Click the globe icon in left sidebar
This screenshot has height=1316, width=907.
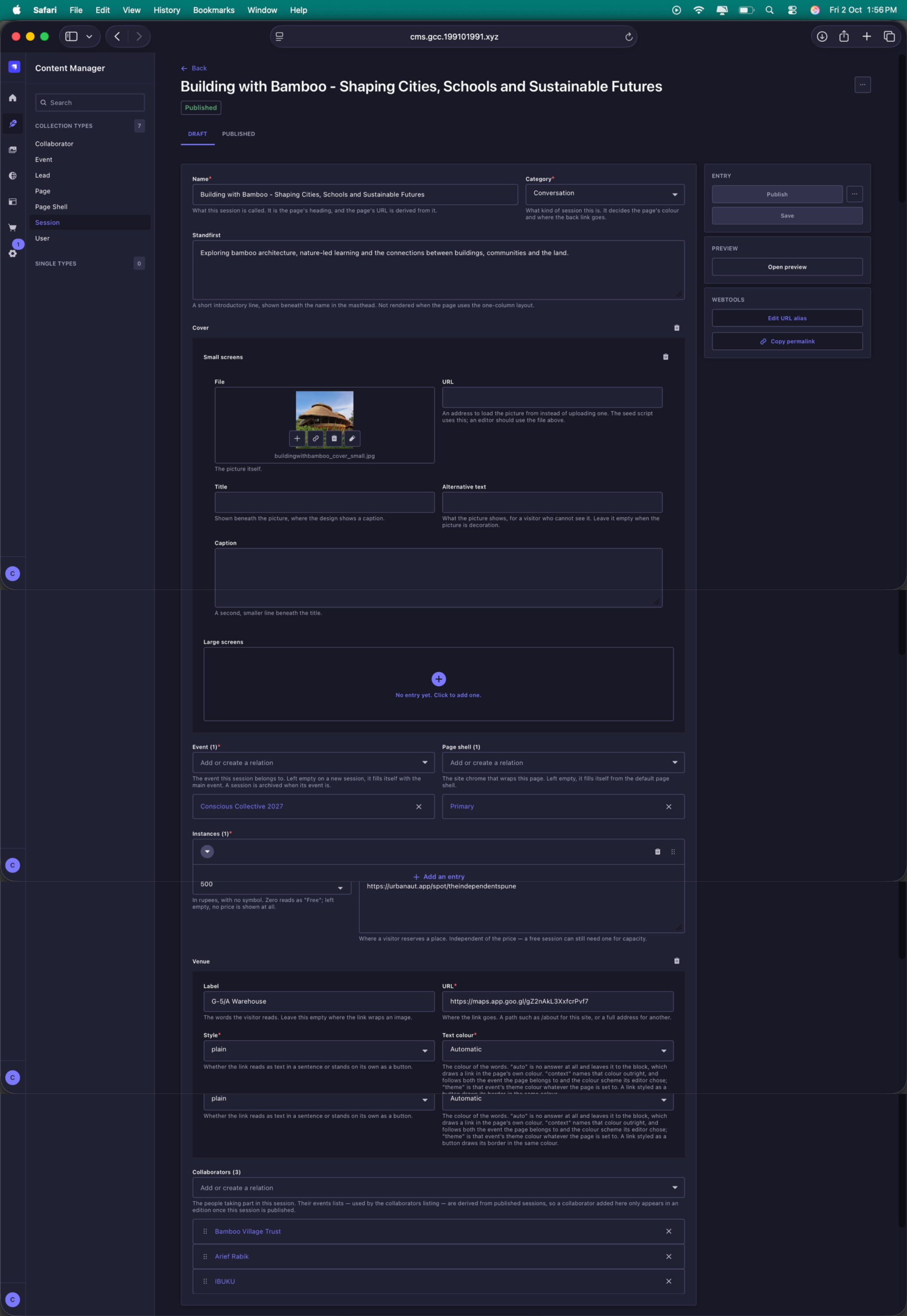click(12, 176)
